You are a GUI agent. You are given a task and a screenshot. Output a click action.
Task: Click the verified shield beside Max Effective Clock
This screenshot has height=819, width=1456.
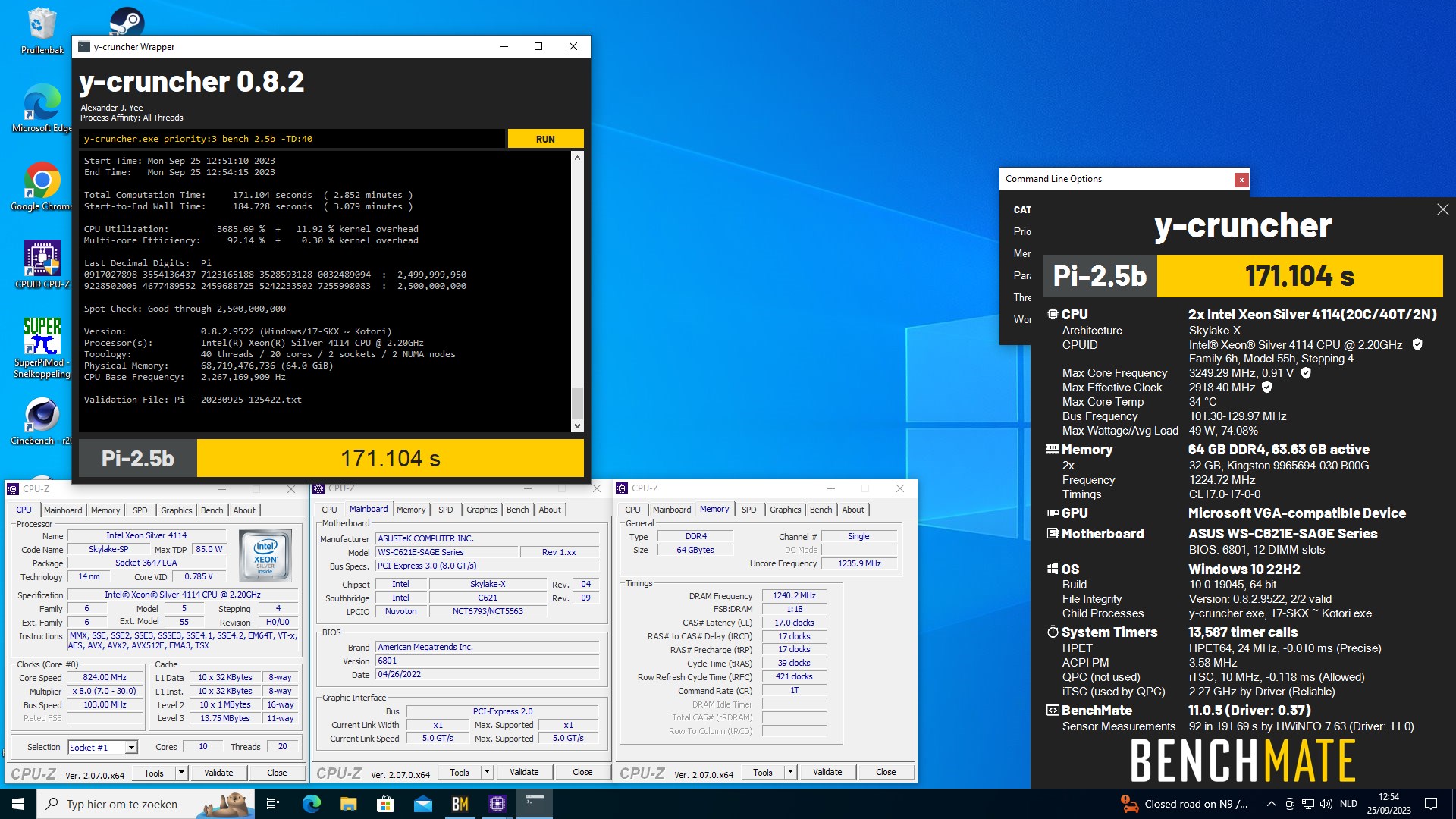pos(1266,387)
